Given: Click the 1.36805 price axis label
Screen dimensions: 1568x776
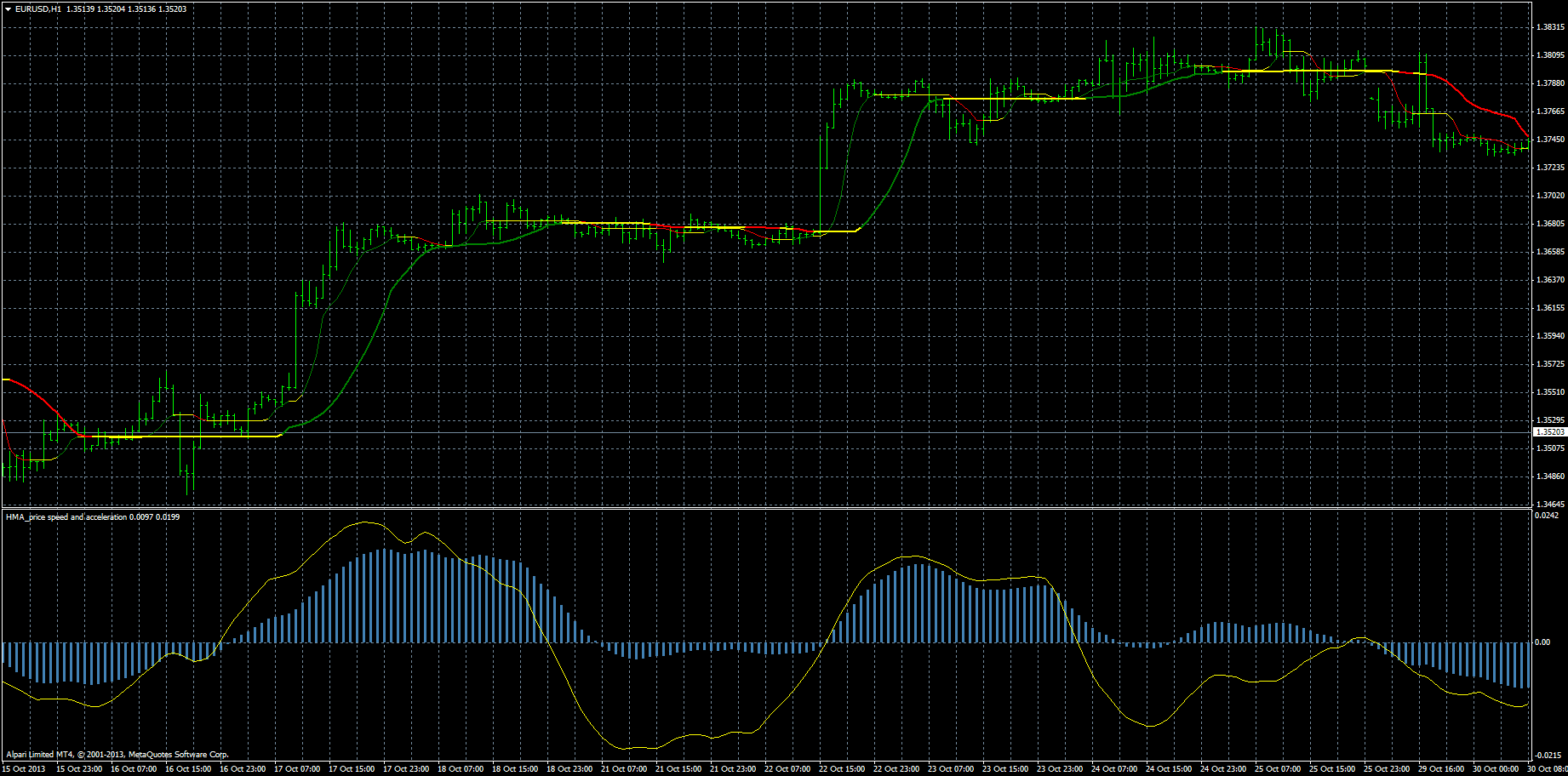Looking at the screenshot, I should [x=1550, y=224].
